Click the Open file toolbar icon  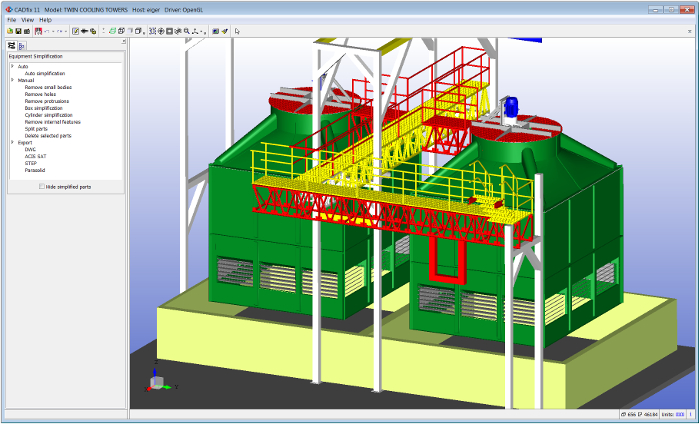(x=9, y=31)
